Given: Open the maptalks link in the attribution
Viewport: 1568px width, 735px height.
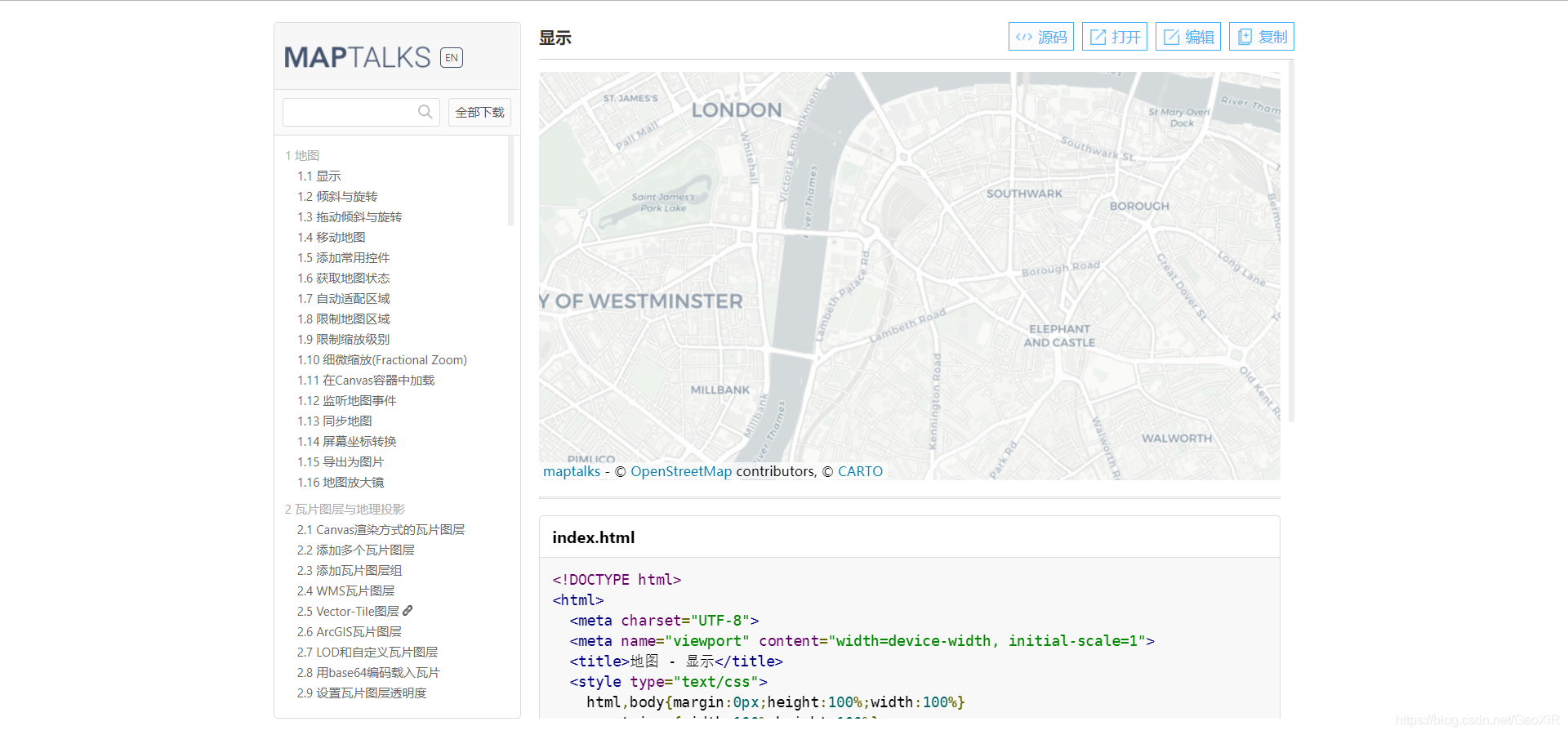Looking at the screenshot, I should (x=571, y=471).
